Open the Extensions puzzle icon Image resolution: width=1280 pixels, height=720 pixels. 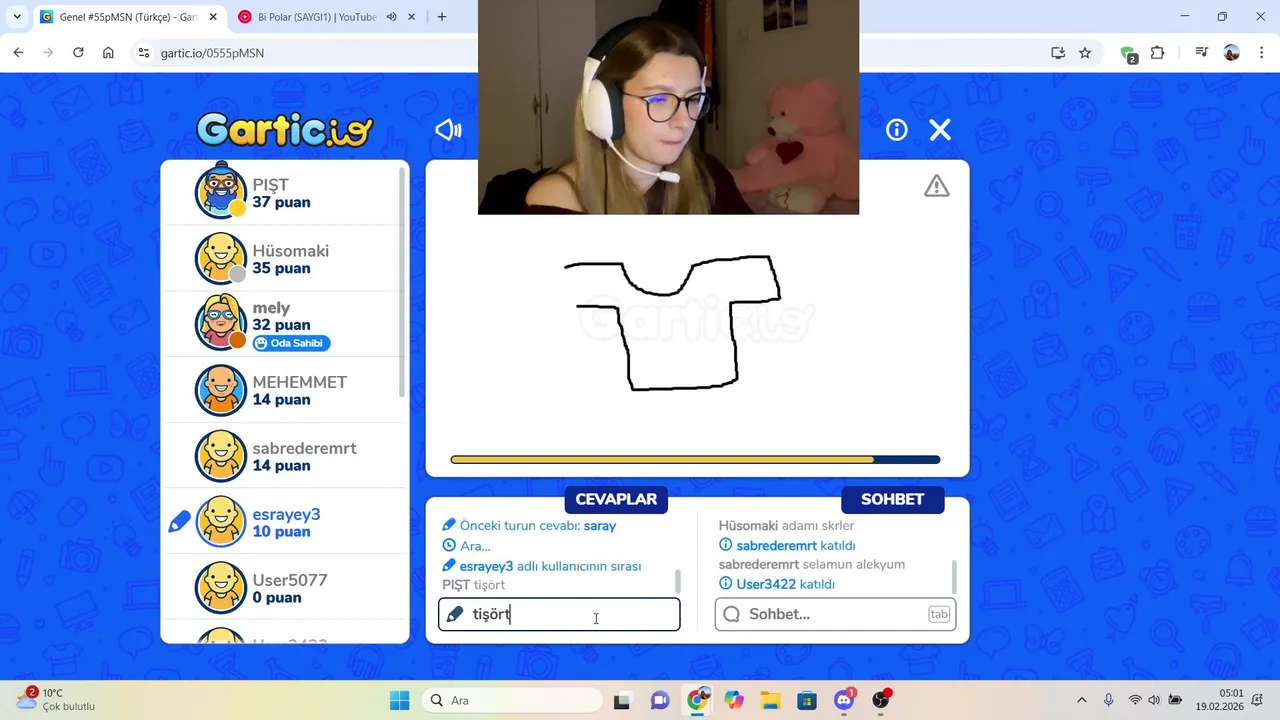(1158, 53)
